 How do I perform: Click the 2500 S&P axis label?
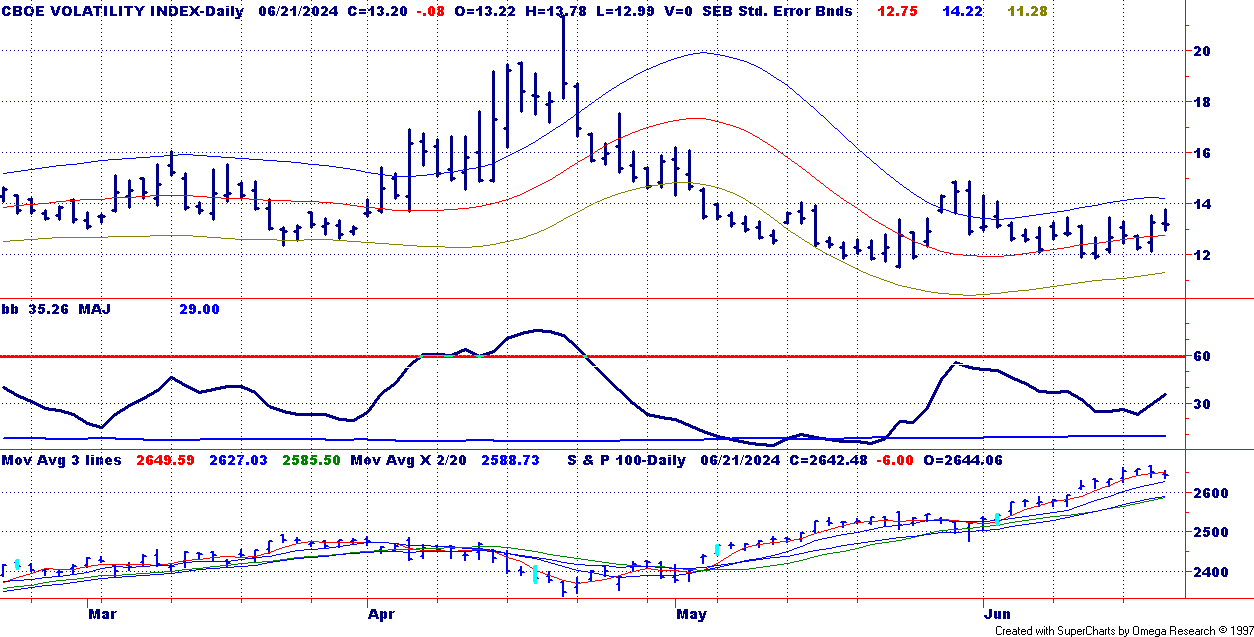click(1210, 532)
